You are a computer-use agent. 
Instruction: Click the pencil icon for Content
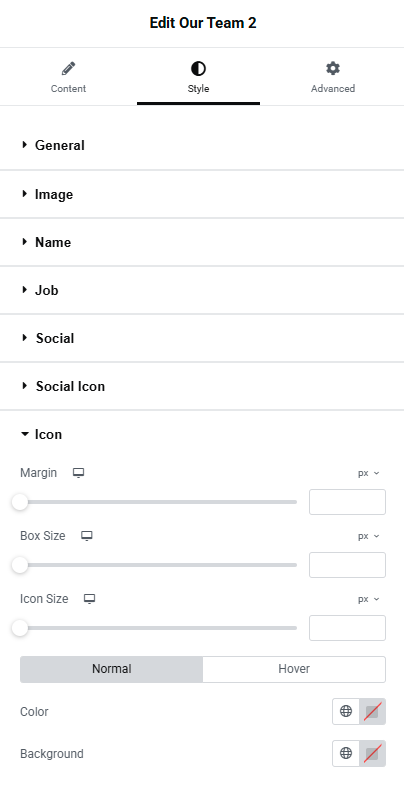pyautogui.click(x=69, y=68)
